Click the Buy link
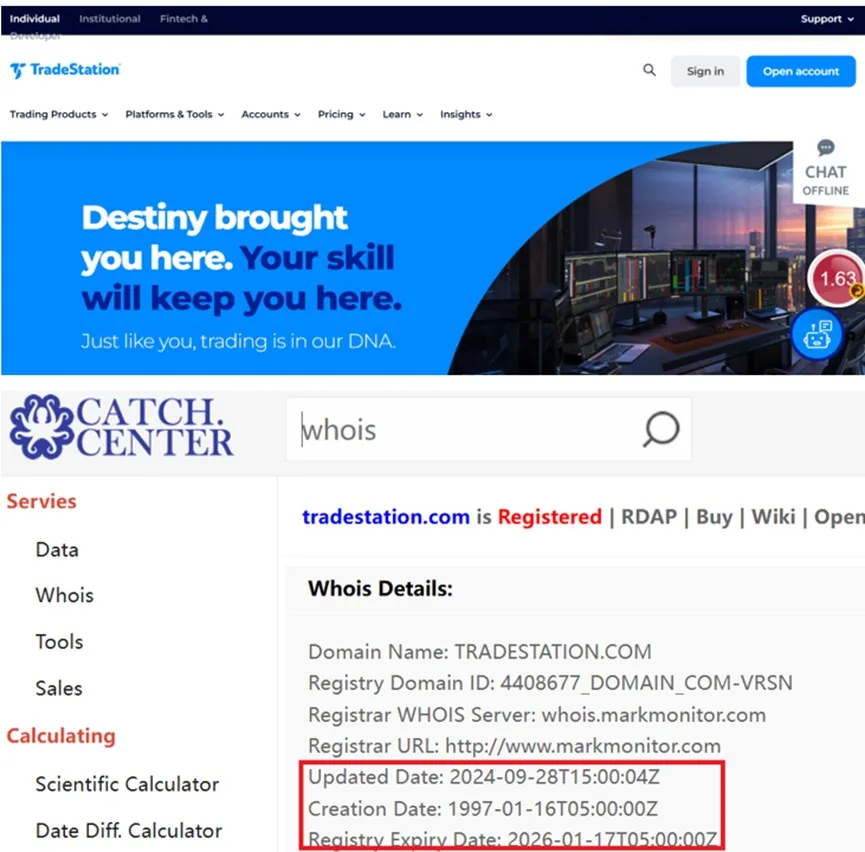 point(714,516)
